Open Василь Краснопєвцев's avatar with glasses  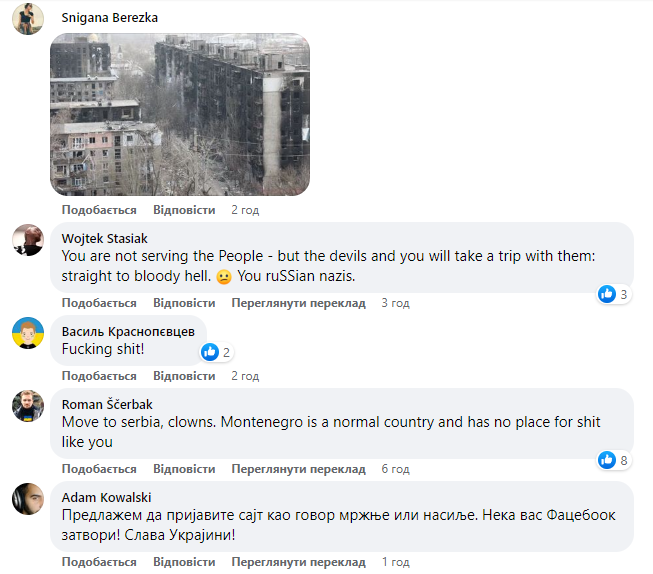[x=28, y=332]
